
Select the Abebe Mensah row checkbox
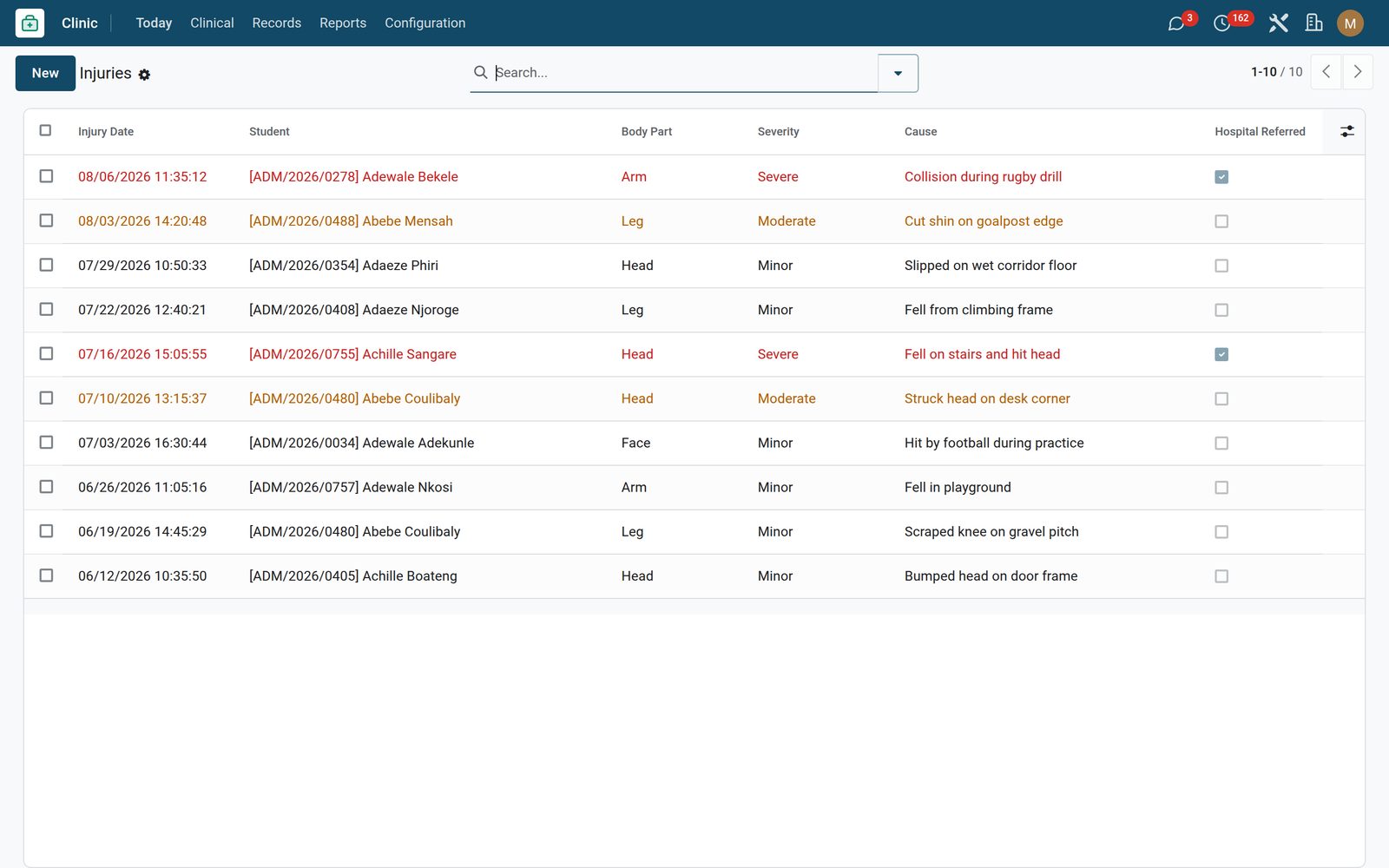point(46,220)
